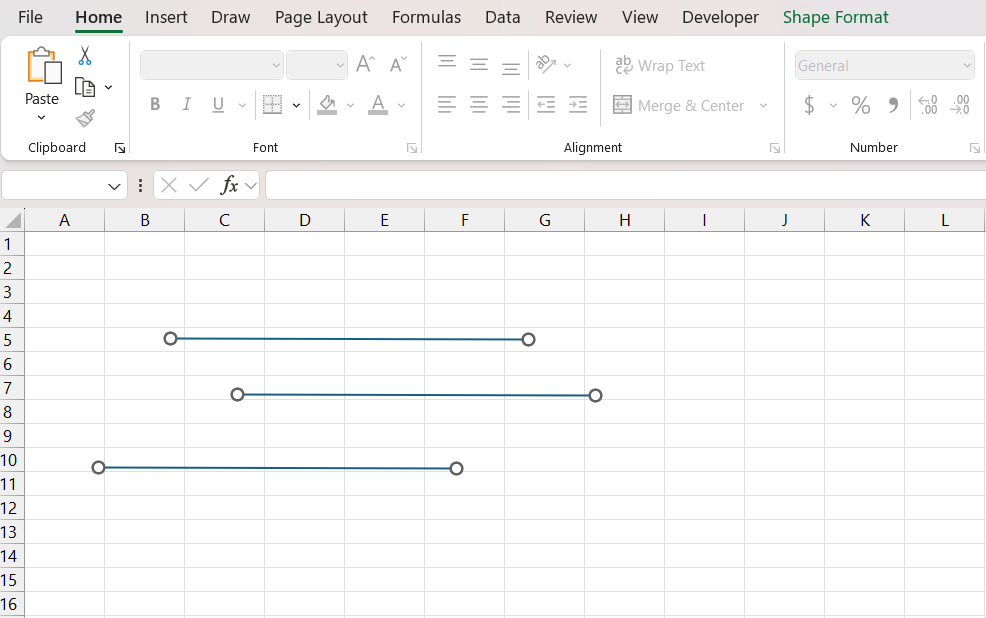The width and height of the screenshot is (986, 618).
Task: Click the increase indent icon
Action: (x=577, y=104)
